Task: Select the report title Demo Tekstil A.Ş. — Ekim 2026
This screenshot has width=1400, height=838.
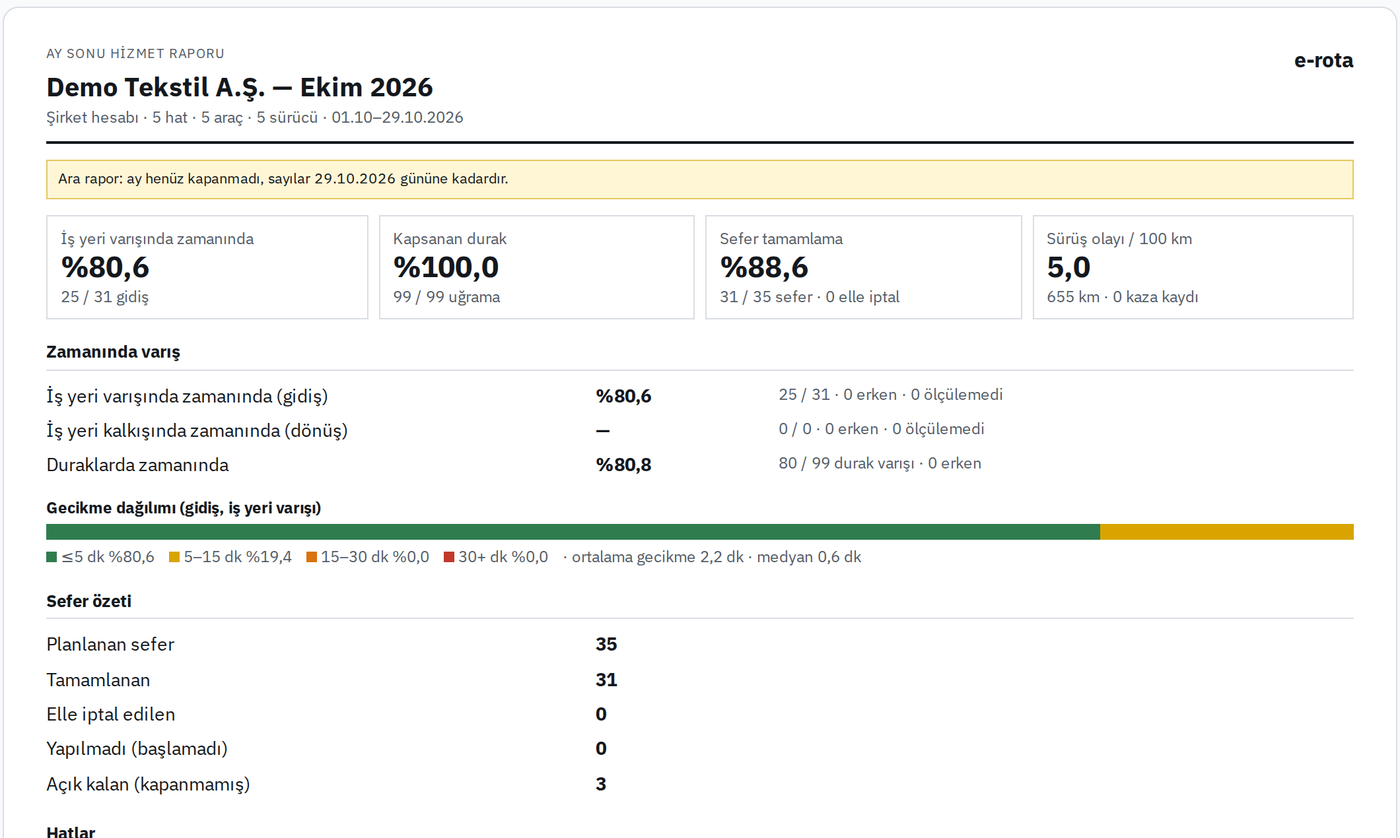Action: [240, 87]
